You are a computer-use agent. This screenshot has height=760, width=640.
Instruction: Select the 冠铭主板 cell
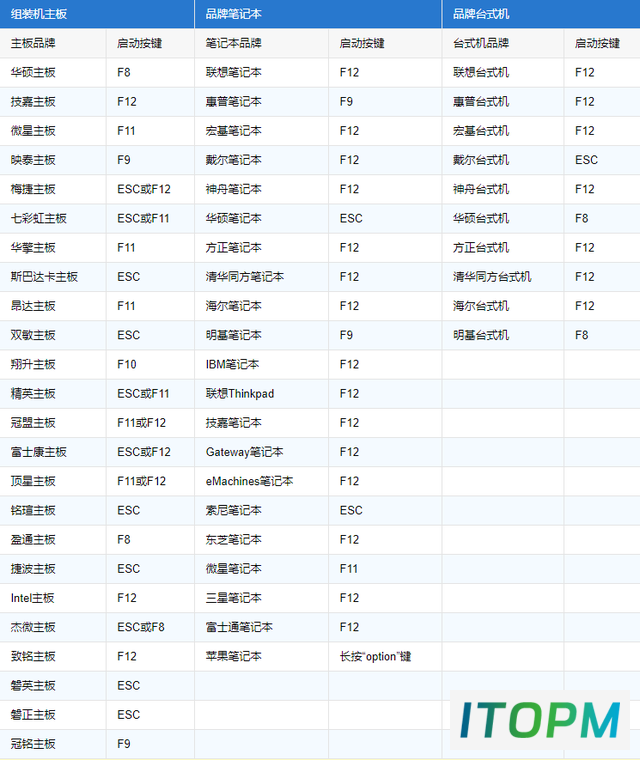[53, 744]
